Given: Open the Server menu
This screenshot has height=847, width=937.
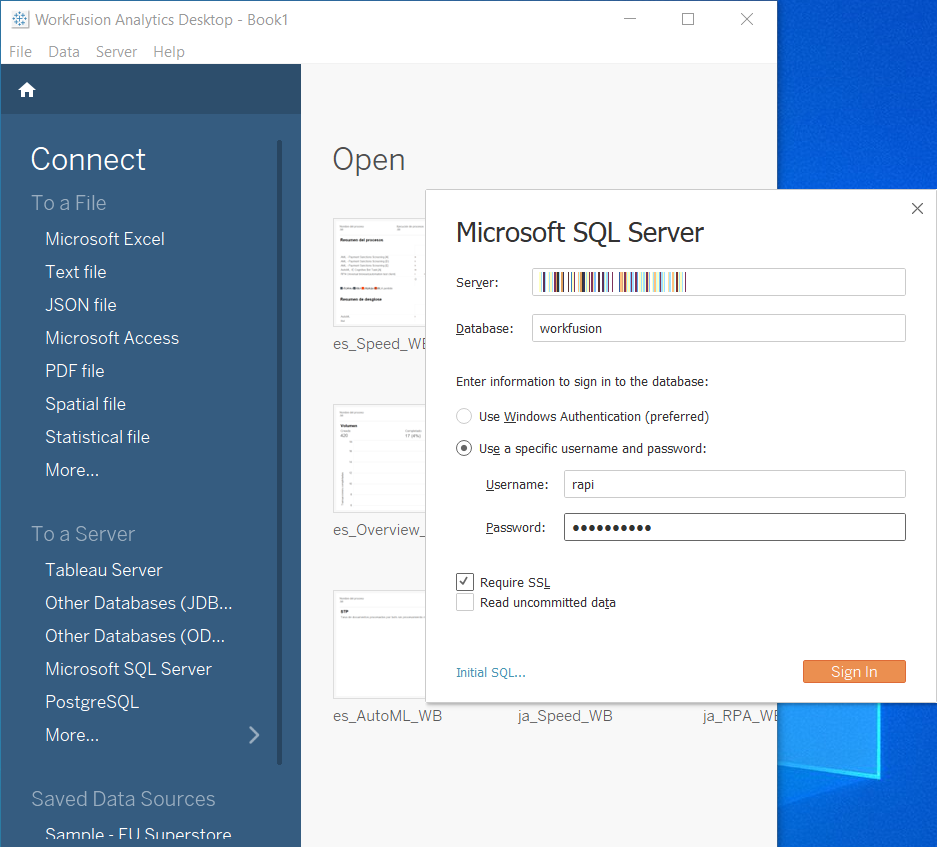Looking at the screenshot, I should pyautogui.click(x=117, y=52).
